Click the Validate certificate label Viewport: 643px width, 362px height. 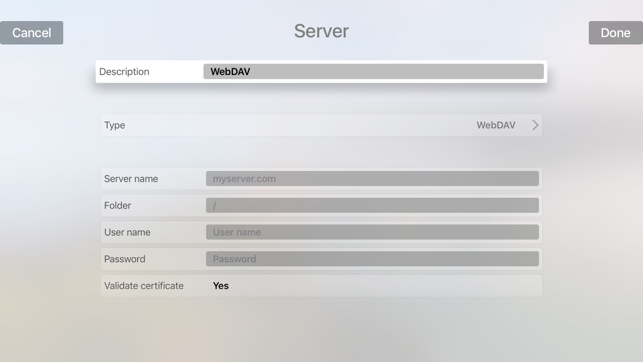(144, 286)
